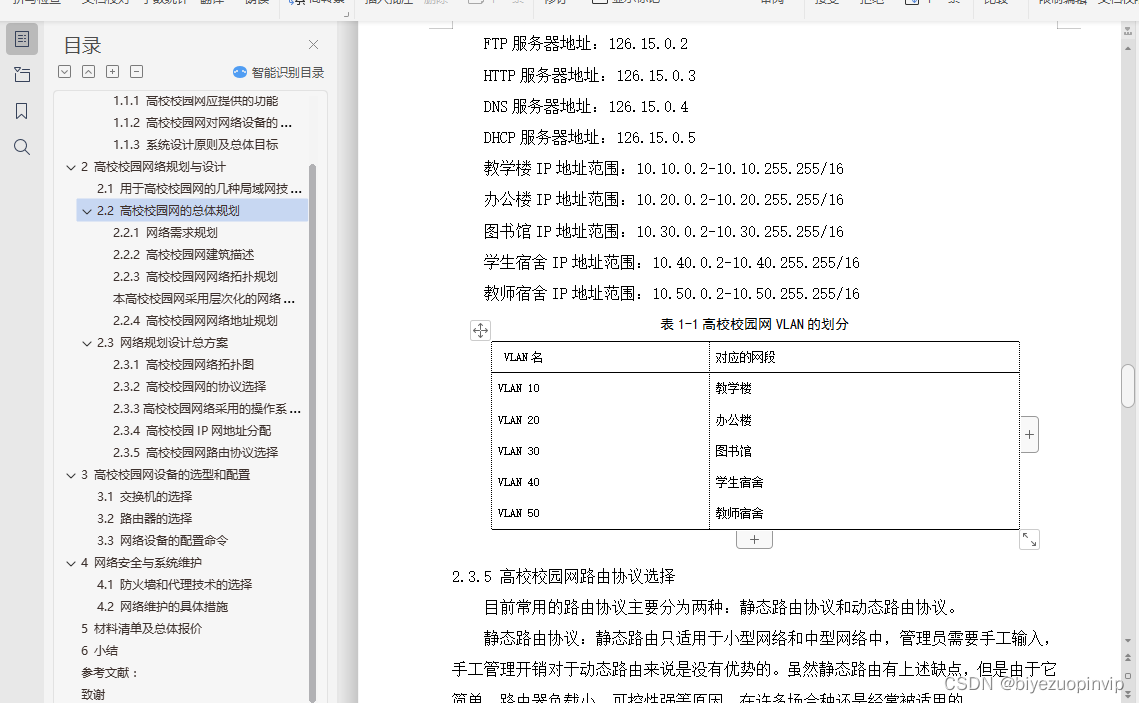Go to 2.2.2 高校校园网建筑描述
The width and height of the screenshot is (1139, 703).
(183, 255)
